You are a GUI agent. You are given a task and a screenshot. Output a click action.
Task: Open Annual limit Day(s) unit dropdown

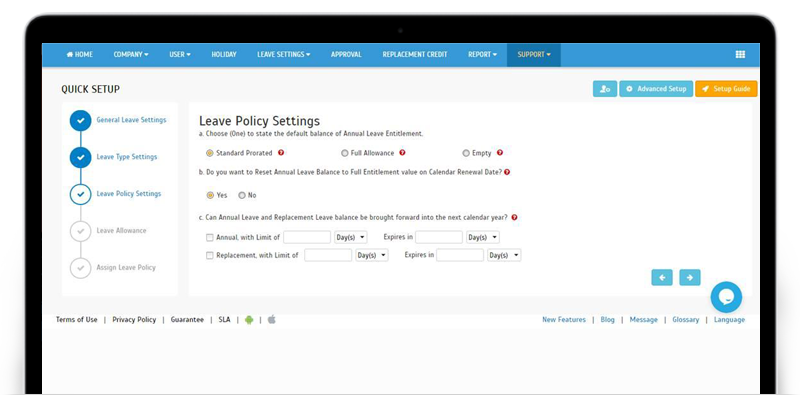point(351,237)
